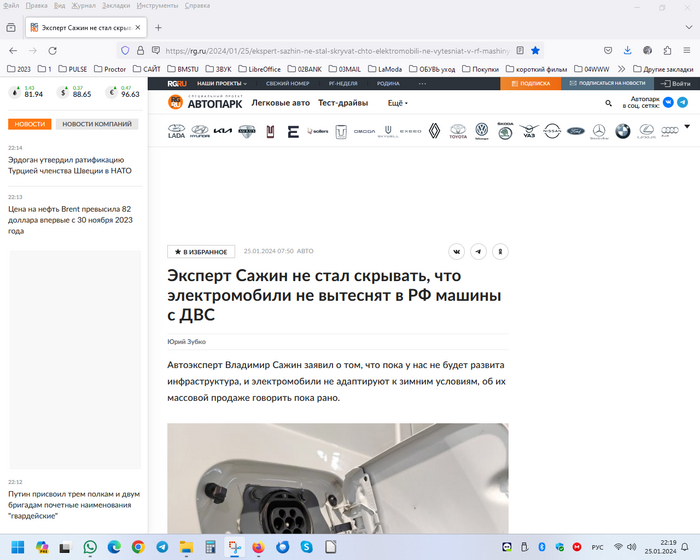This screenshot has width=700, height=560.
Task: Expand the car brands list arrow
Action: tap(687, 126)
